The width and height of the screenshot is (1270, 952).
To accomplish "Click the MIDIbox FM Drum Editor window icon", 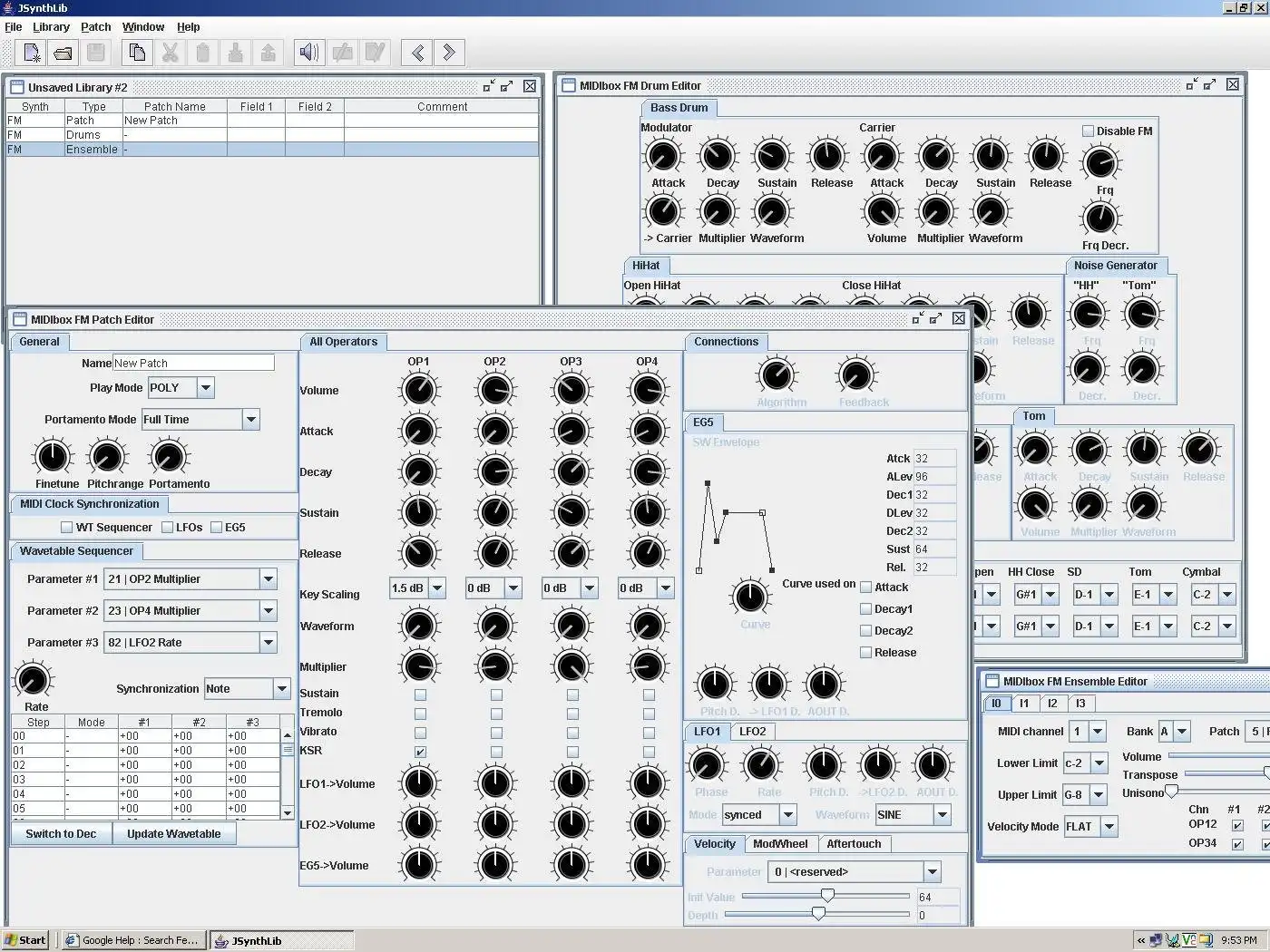I will (x=569, y=85).
